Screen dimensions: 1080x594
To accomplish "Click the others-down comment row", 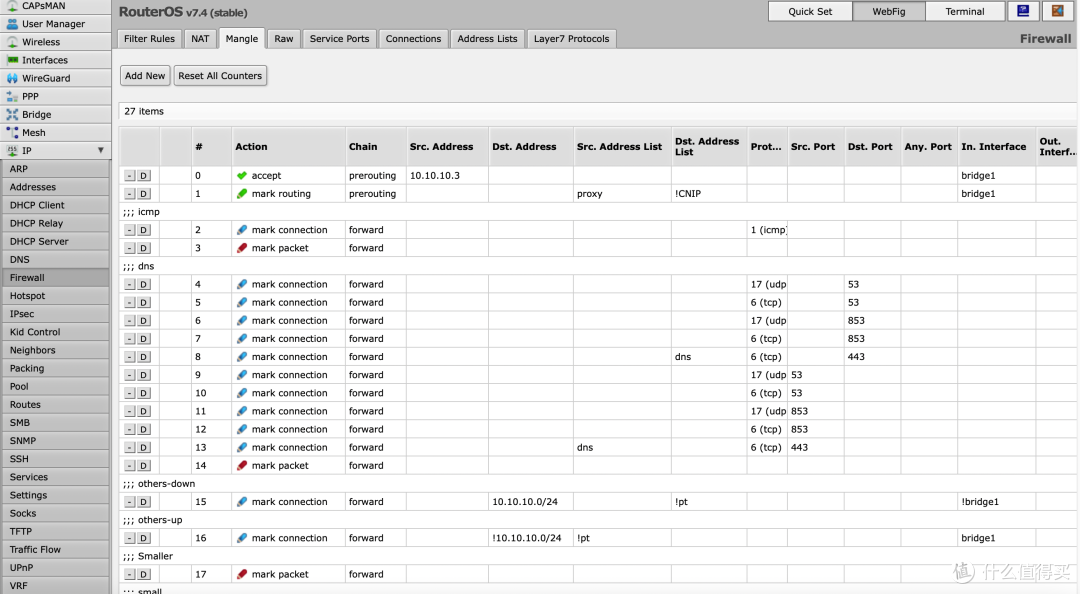I will click(598, 484).
